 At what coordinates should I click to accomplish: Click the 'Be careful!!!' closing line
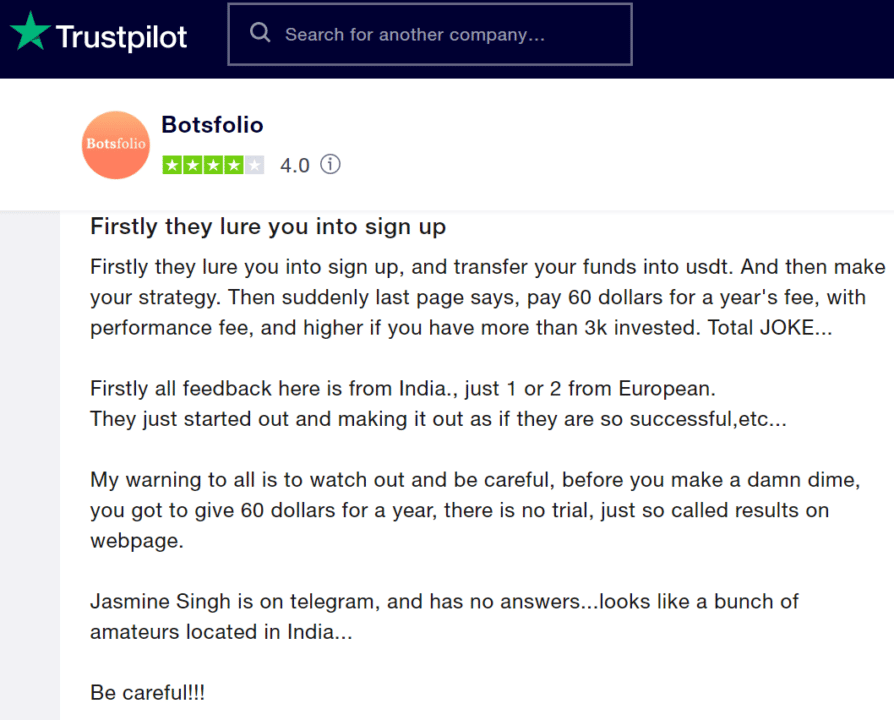pos(147,693)
